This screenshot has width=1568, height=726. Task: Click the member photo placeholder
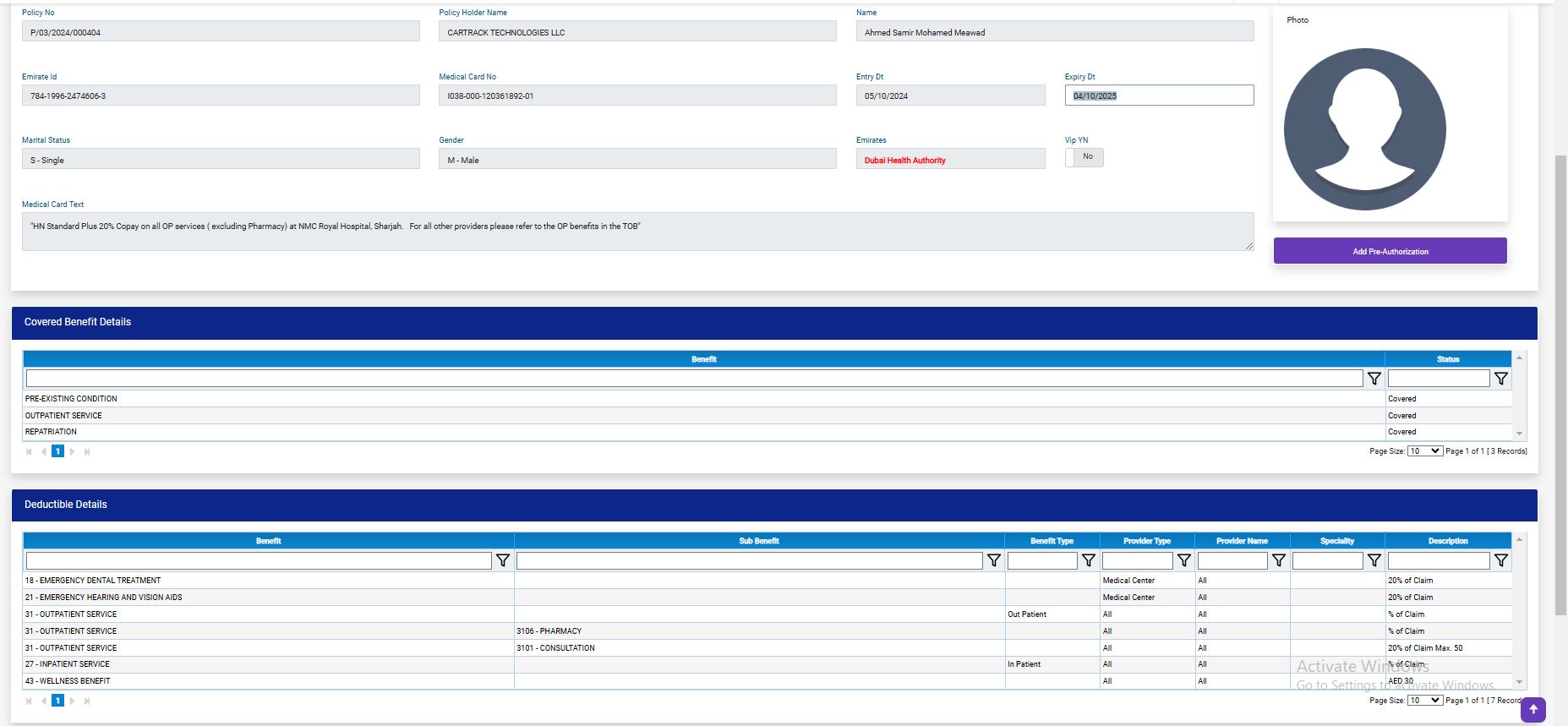tap(1364, 129)
